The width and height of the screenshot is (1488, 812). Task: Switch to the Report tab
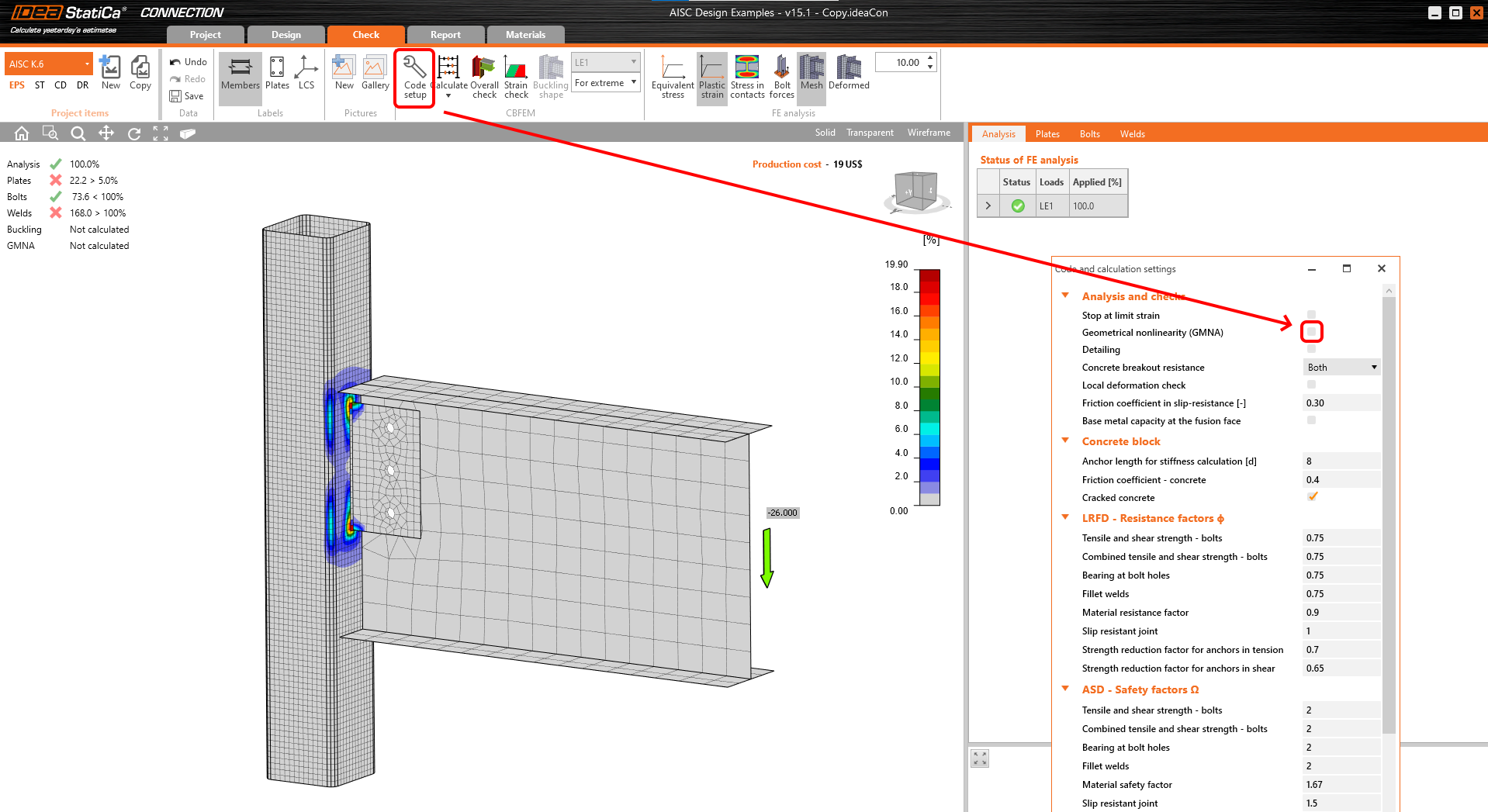[445, 35]
